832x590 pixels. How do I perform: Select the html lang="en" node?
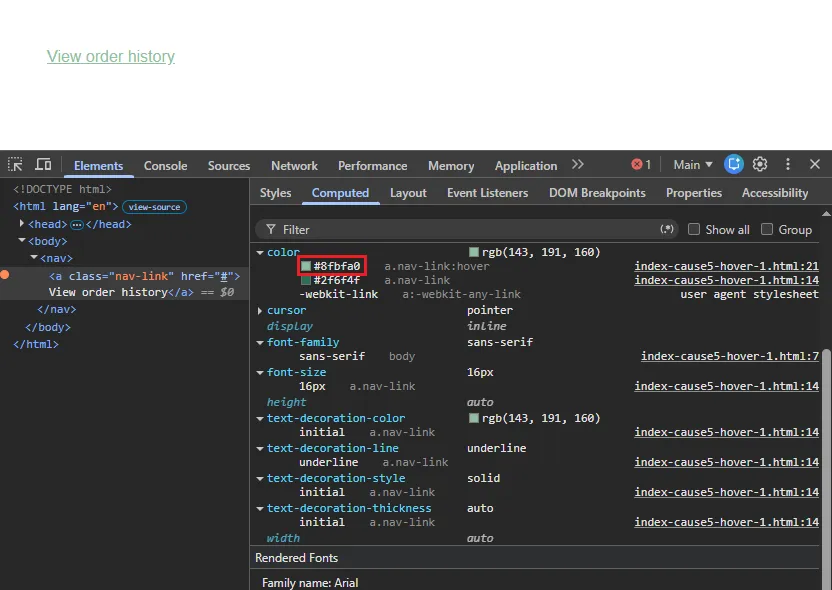pos(65,206)
